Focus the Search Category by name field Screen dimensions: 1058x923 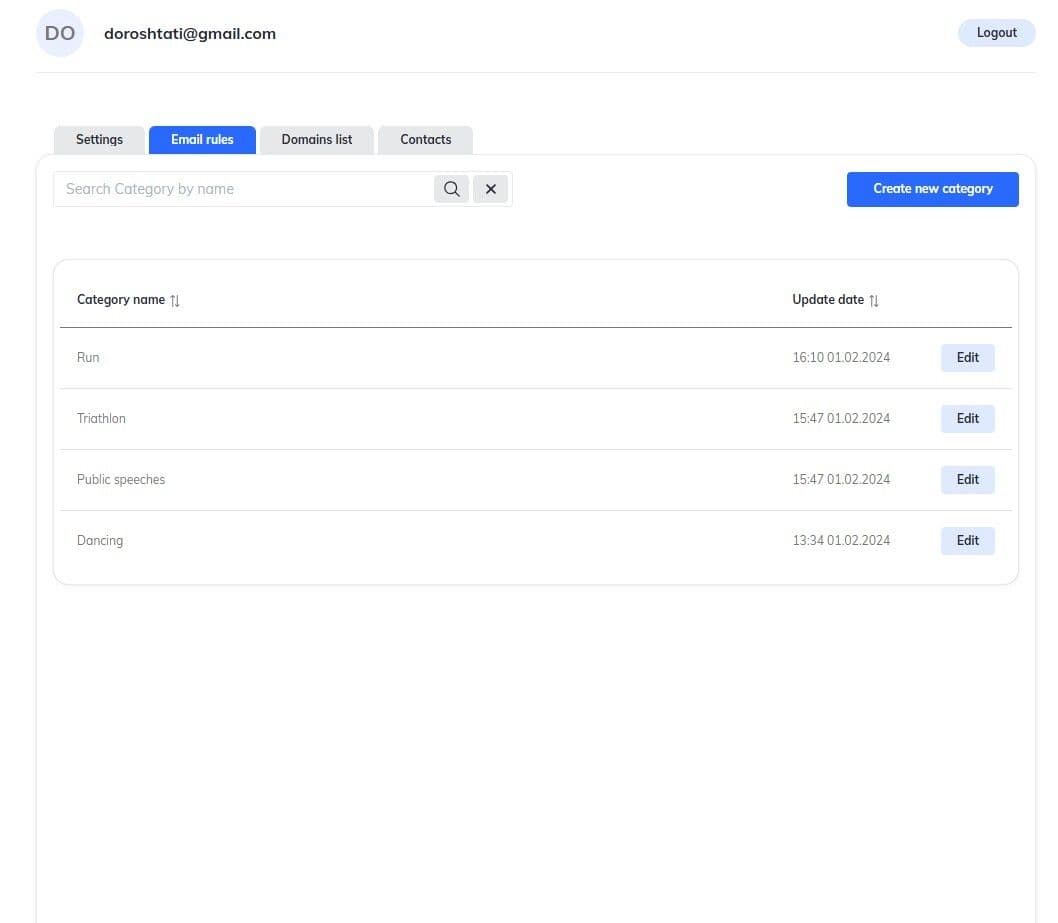coord(243,189)
